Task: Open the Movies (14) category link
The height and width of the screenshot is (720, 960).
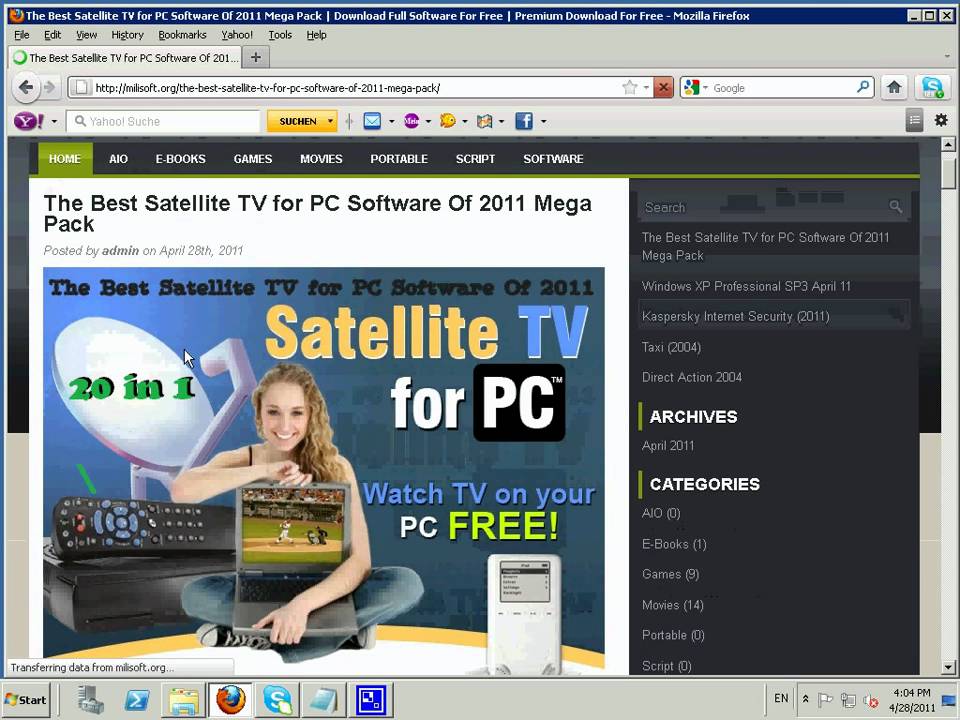Action: [673, 605]
